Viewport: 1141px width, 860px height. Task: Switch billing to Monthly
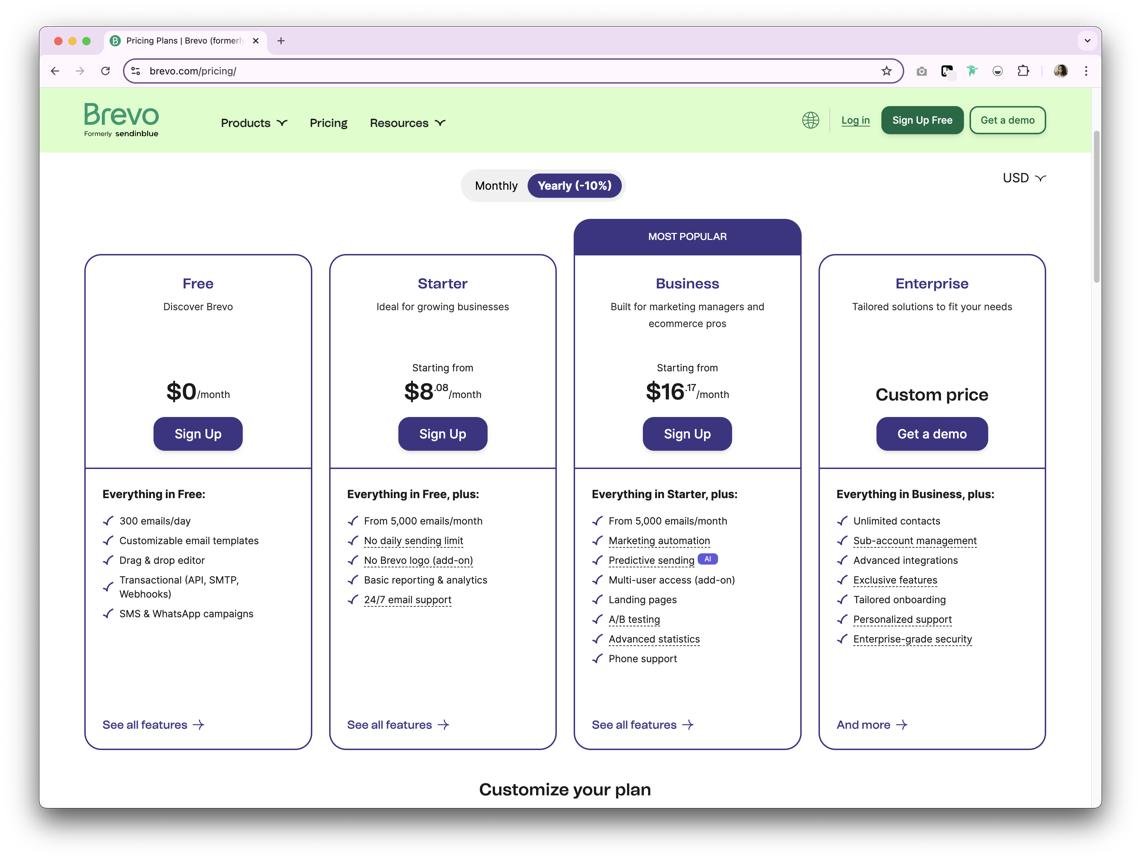coord(496,186)
